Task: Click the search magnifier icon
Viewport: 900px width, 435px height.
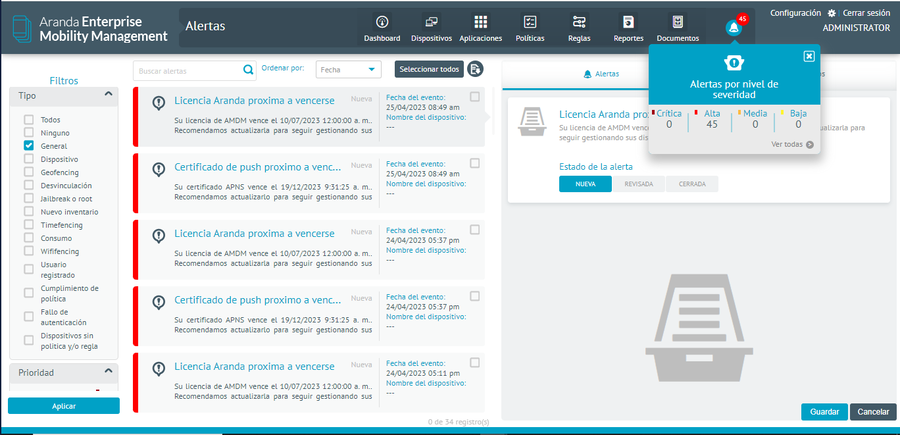Action: tap(249, 70)
